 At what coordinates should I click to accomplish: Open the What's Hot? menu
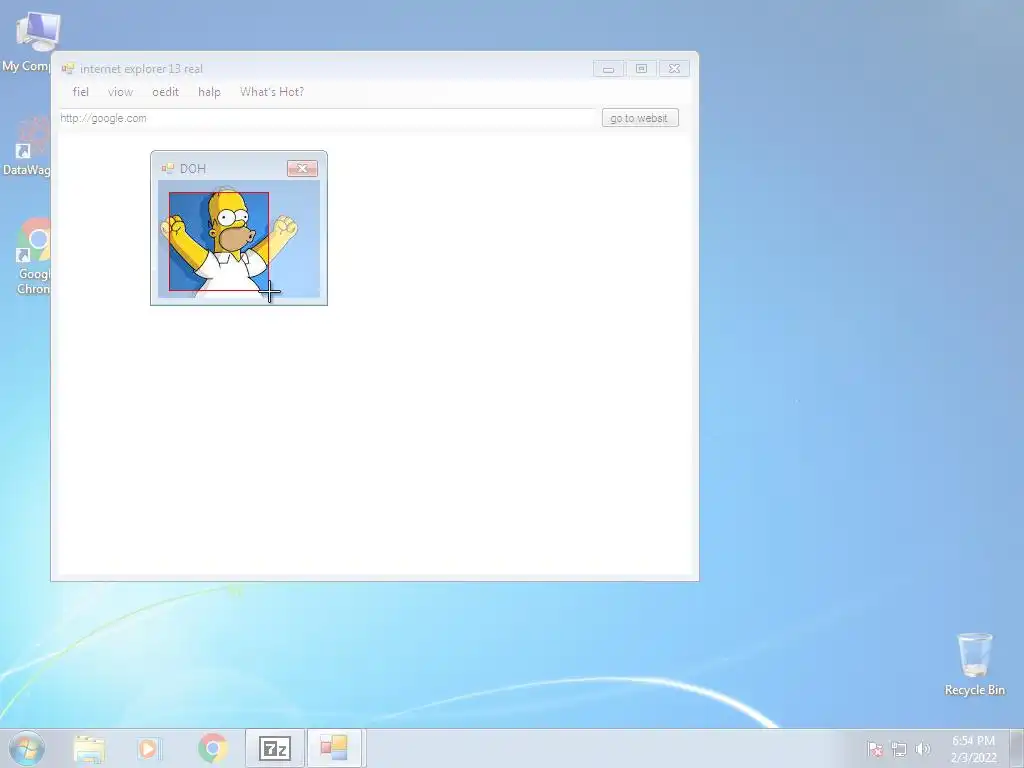pyautogui.click(x=272, y=92)
